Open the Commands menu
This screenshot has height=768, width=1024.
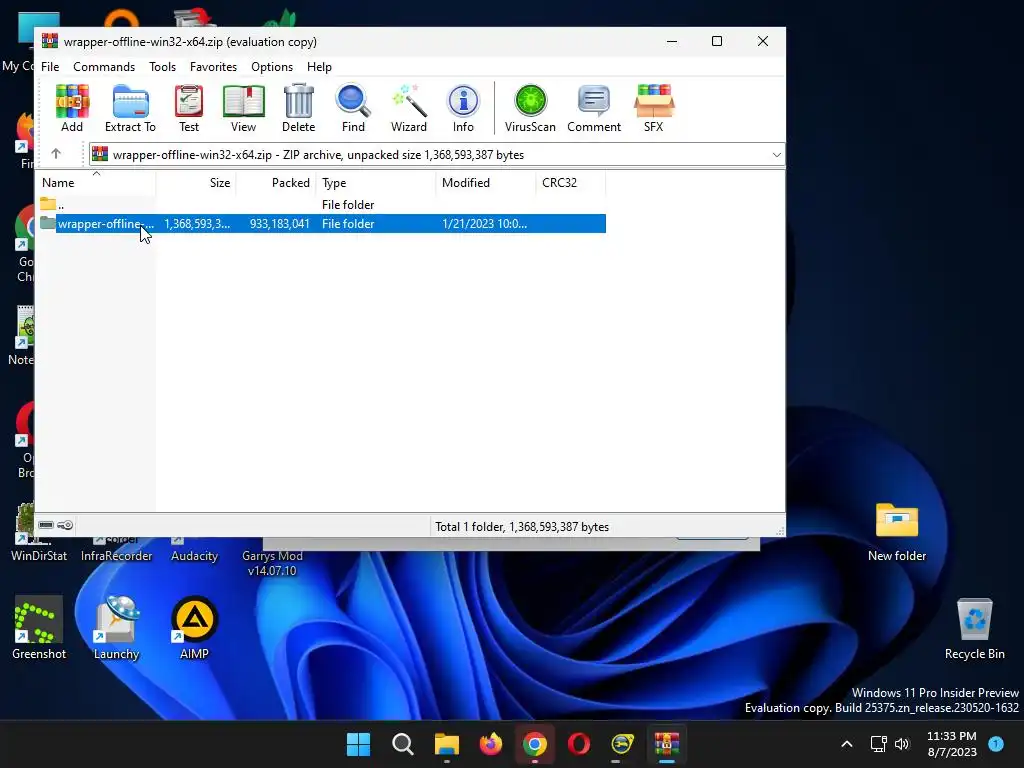tap(104, 67)
